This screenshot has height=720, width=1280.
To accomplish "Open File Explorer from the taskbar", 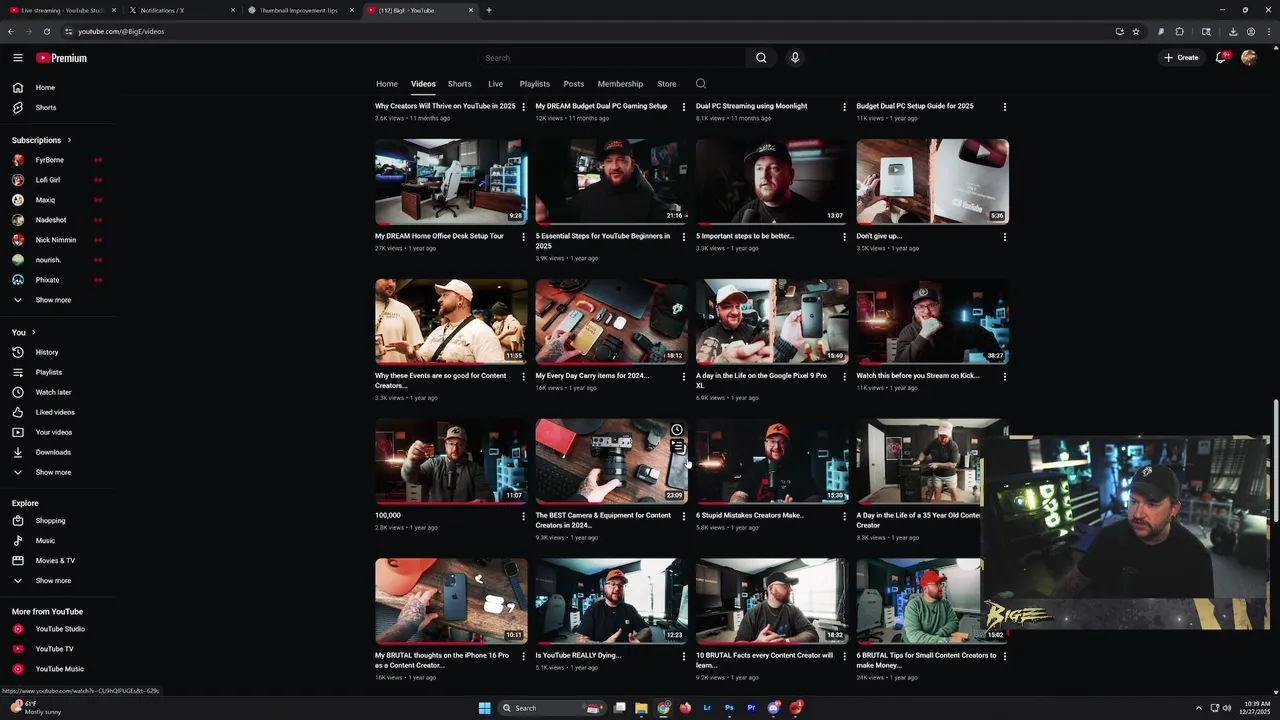I will 641,708.
